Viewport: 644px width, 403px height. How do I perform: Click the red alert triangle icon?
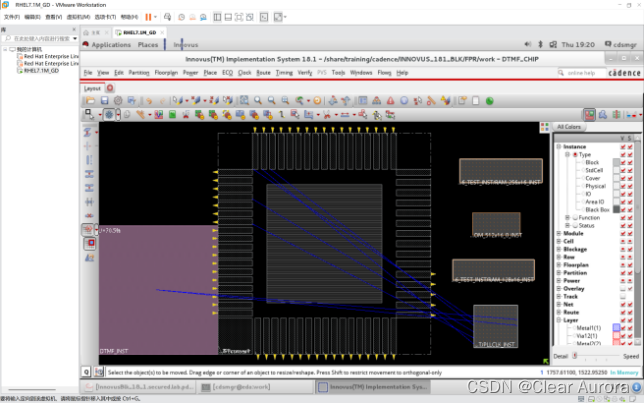(x=390, y=101)
